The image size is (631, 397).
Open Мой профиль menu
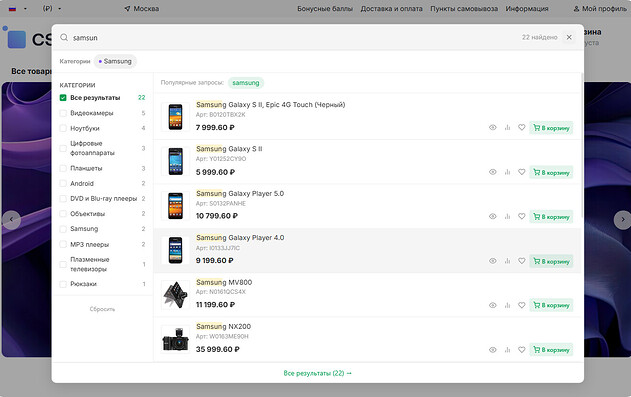[x=600, y=8]
